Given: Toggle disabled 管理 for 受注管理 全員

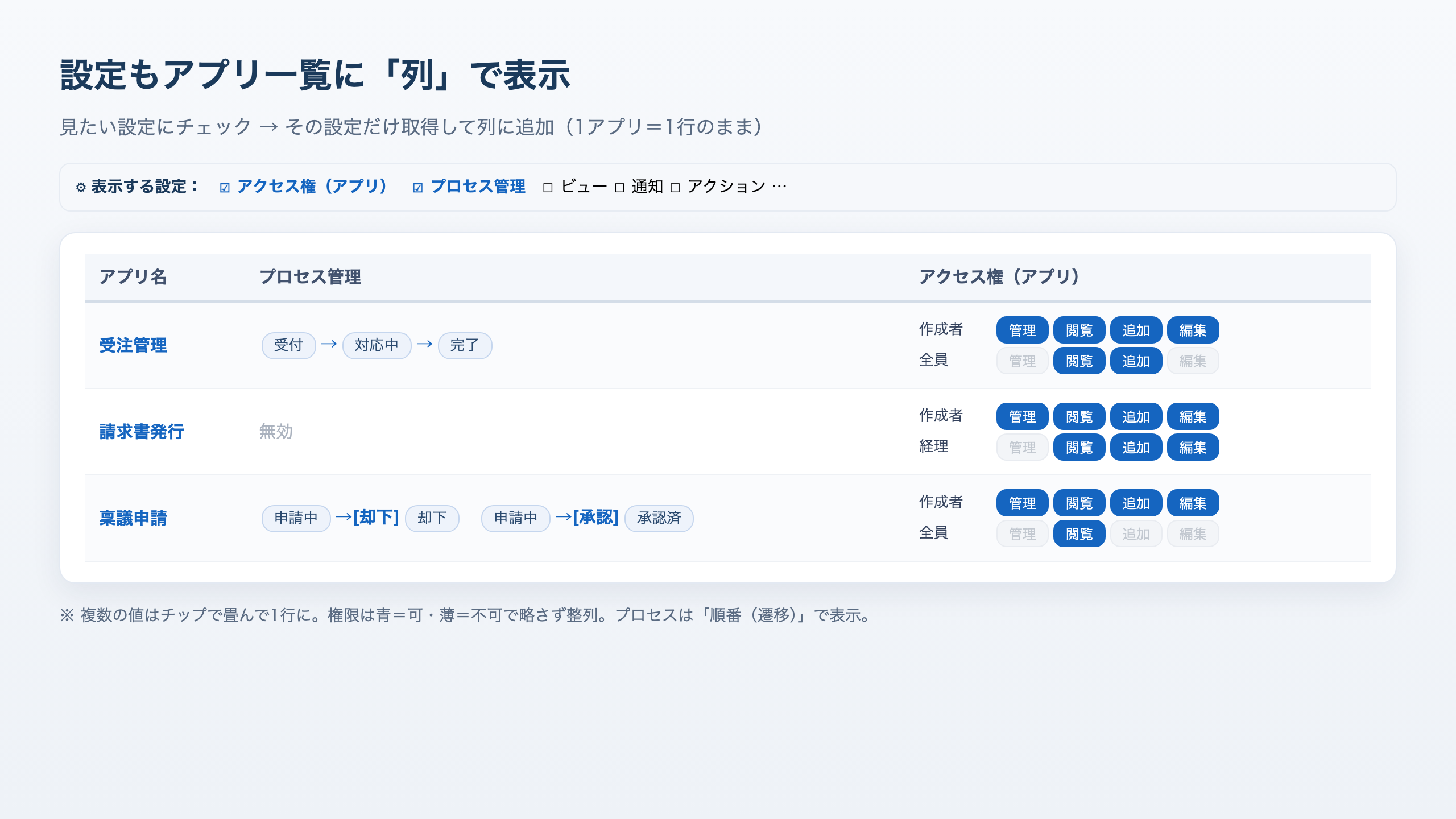Looking at the screenshot, I should 1022,361.
